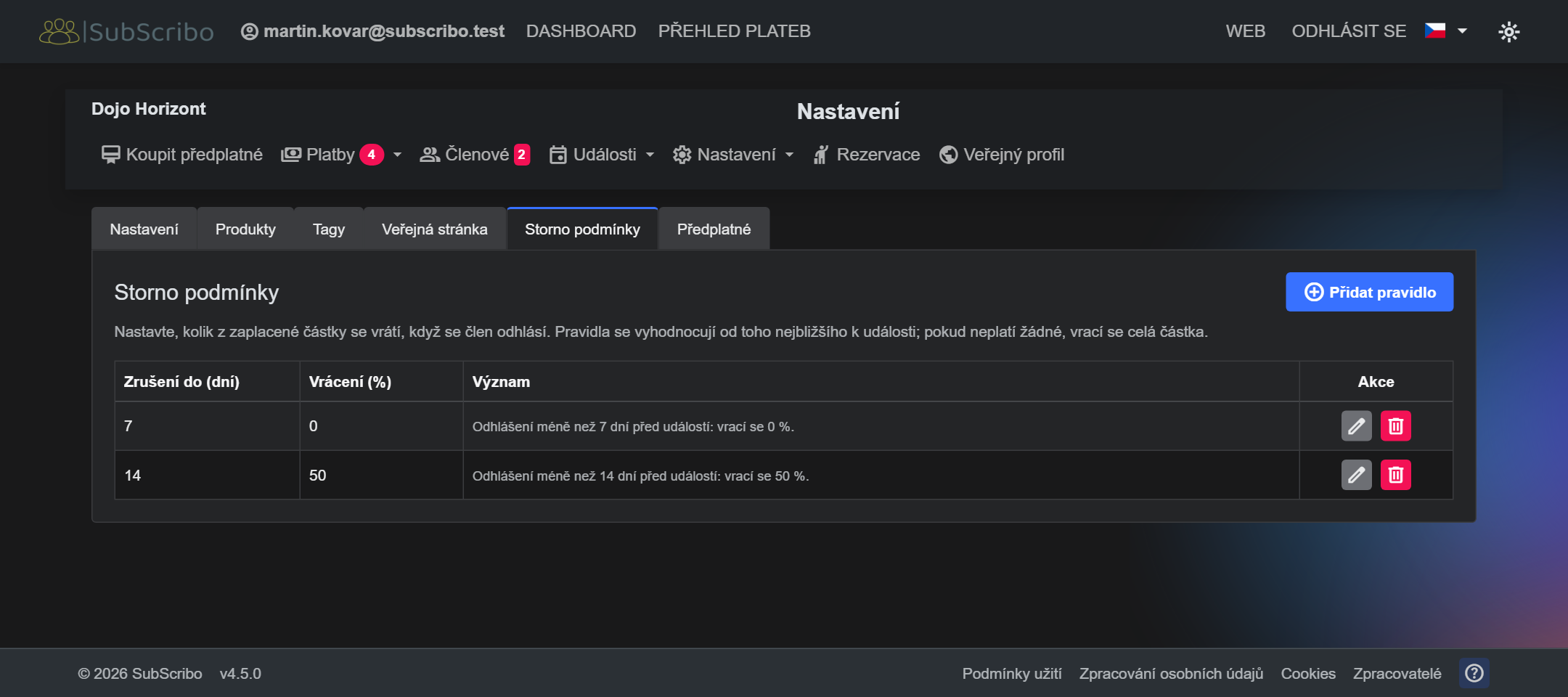The height and width of the screenshot is (697, 1568).
Task: Switch to the Předplatné tab
Action: pyautogui.click(x=714, y=229)
